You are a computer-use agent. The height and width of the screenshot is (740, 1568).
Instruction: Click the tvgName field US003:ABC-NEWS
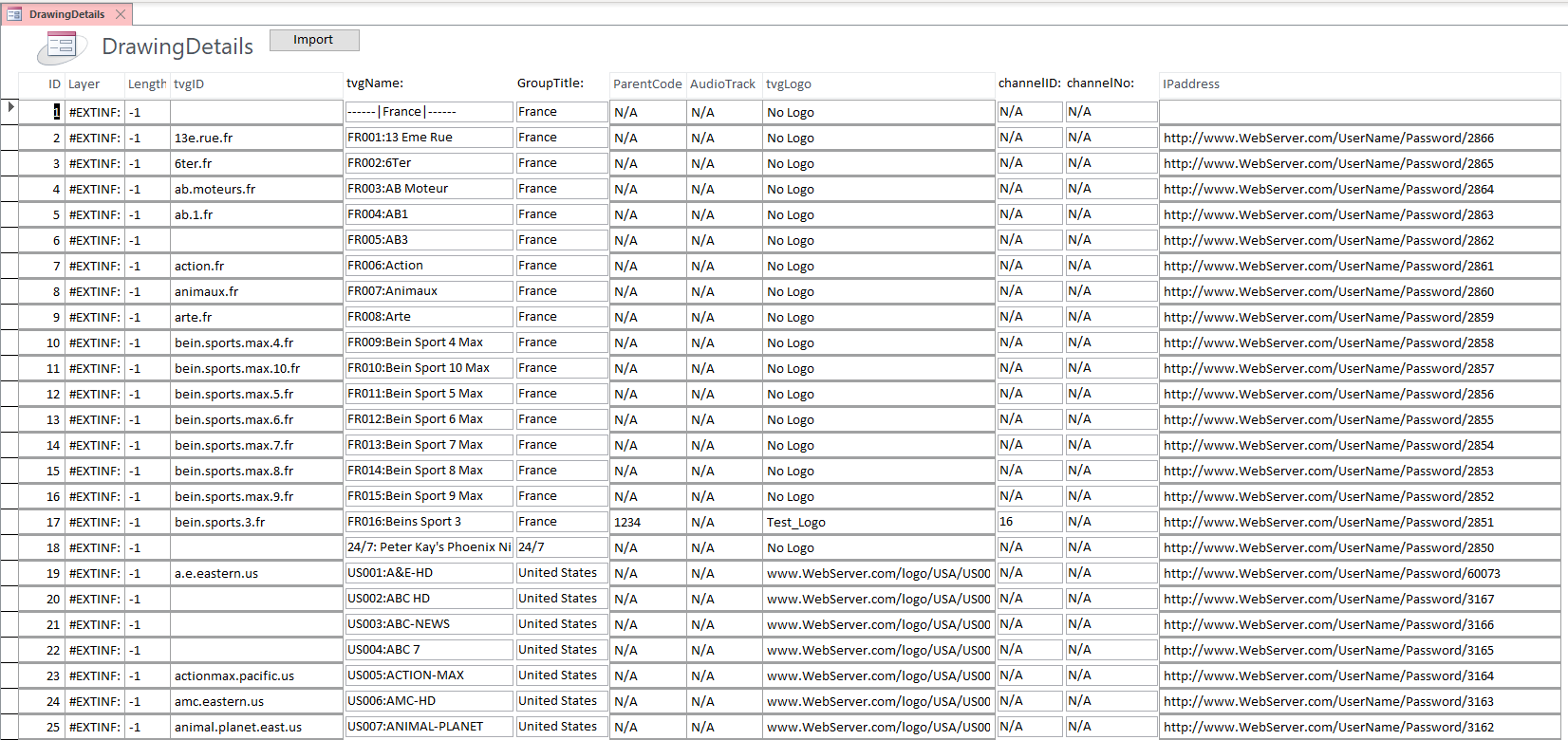click(x=429, y=624)
